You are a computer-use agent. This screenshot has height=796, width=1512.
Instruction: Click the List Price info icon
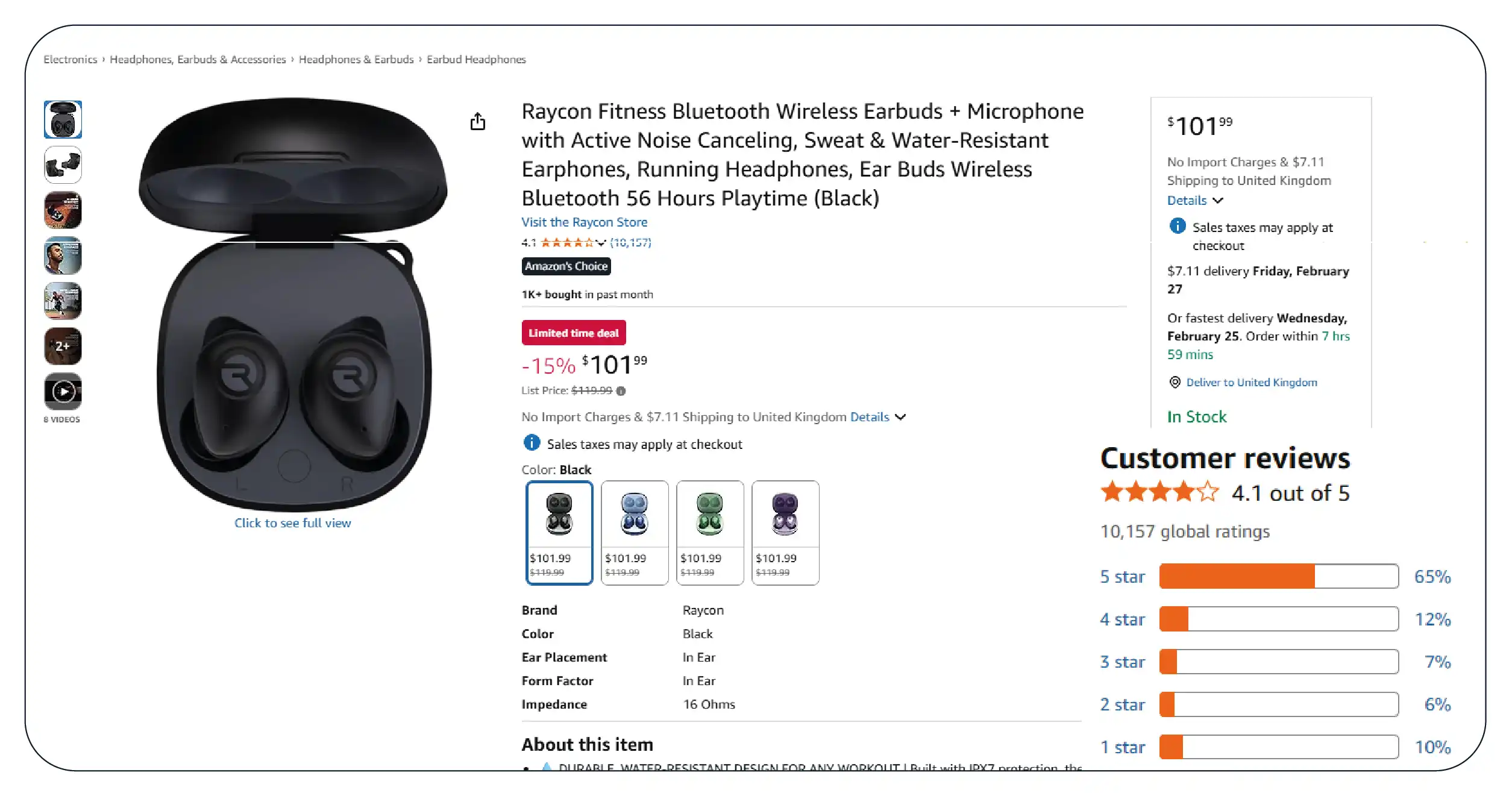[621, 391]
